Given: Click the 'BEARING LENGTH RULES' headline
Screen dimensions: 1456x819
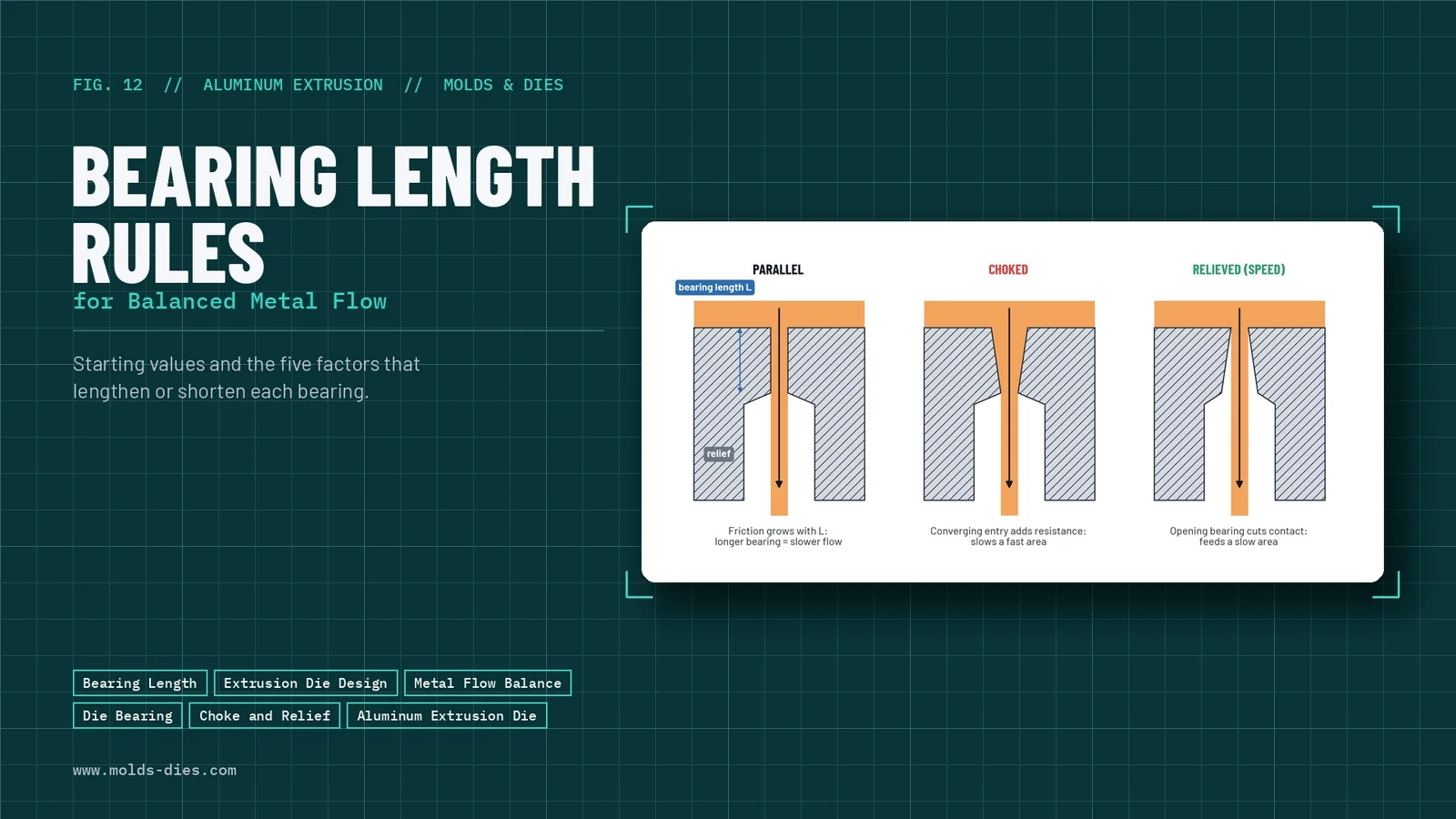Looking at the screenshot, I should [333, 215].
